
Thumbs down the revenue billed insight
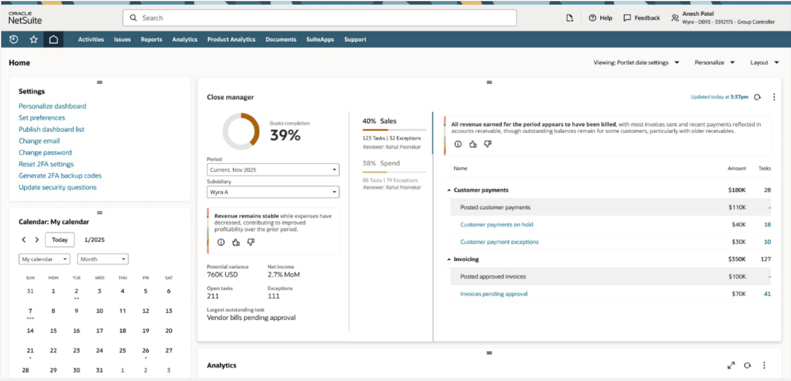(x=487, y=144)
